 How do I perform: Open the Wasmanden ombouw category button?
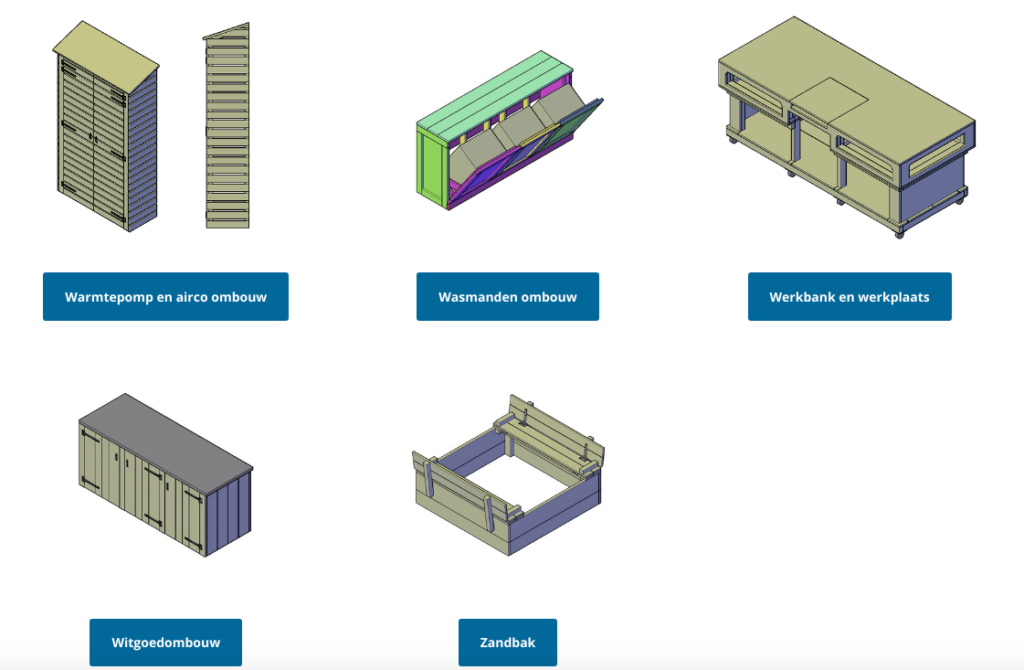(507, 297)
